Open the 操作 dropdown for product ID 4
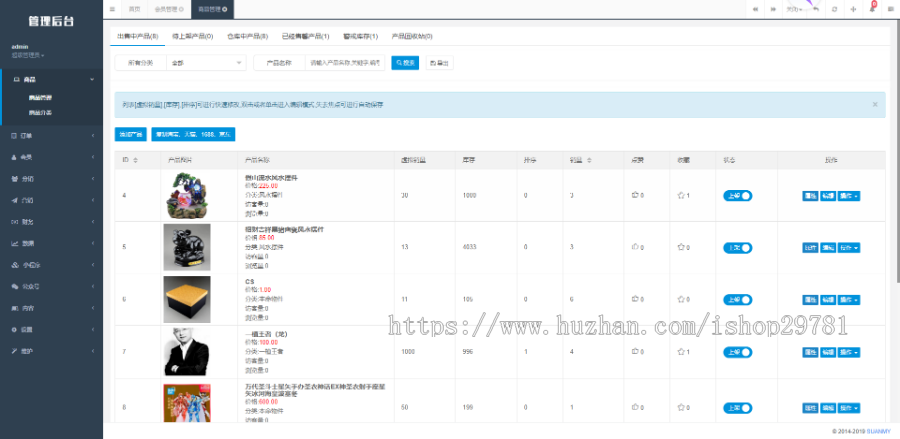The width and height of the screenshot is (900, 439). [x=849, y=196]
